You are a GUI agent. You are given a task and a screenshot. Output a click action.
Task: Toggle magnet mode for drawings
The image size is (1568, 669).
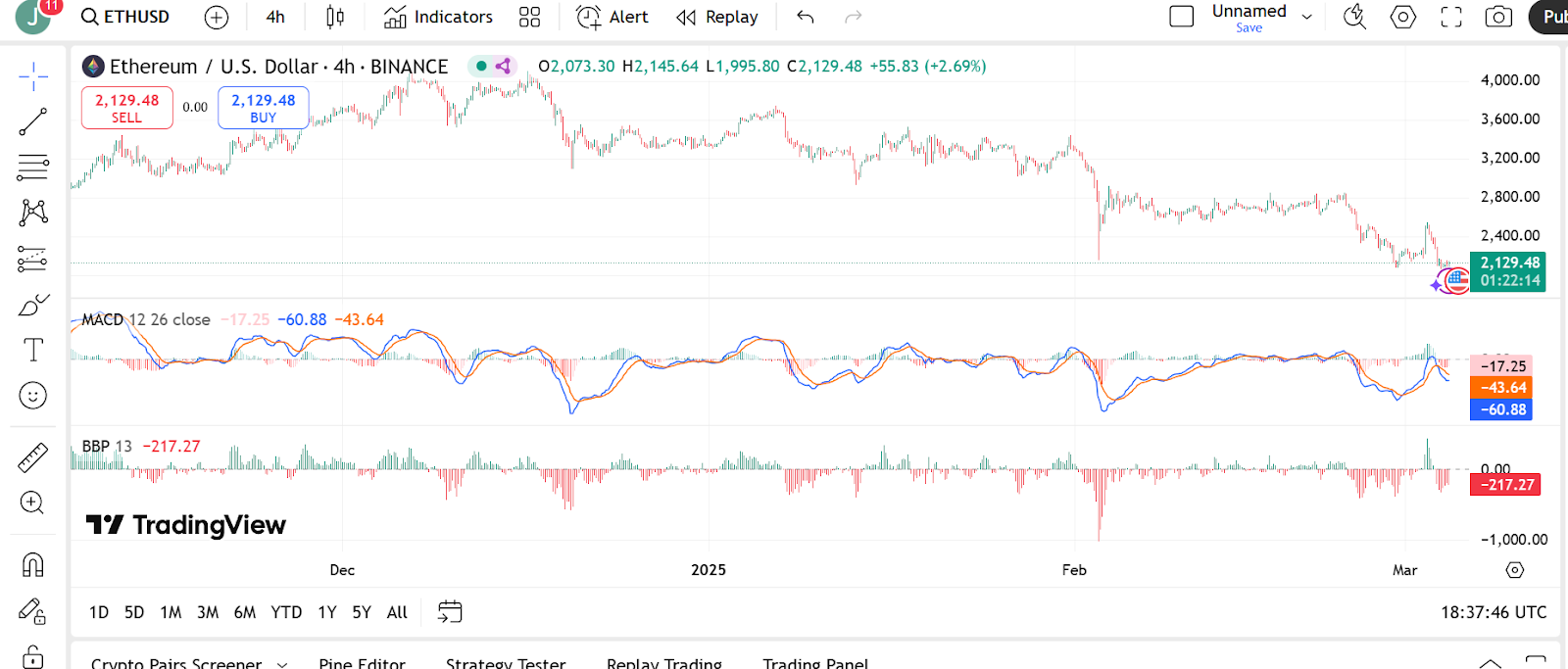click(33, 565)
